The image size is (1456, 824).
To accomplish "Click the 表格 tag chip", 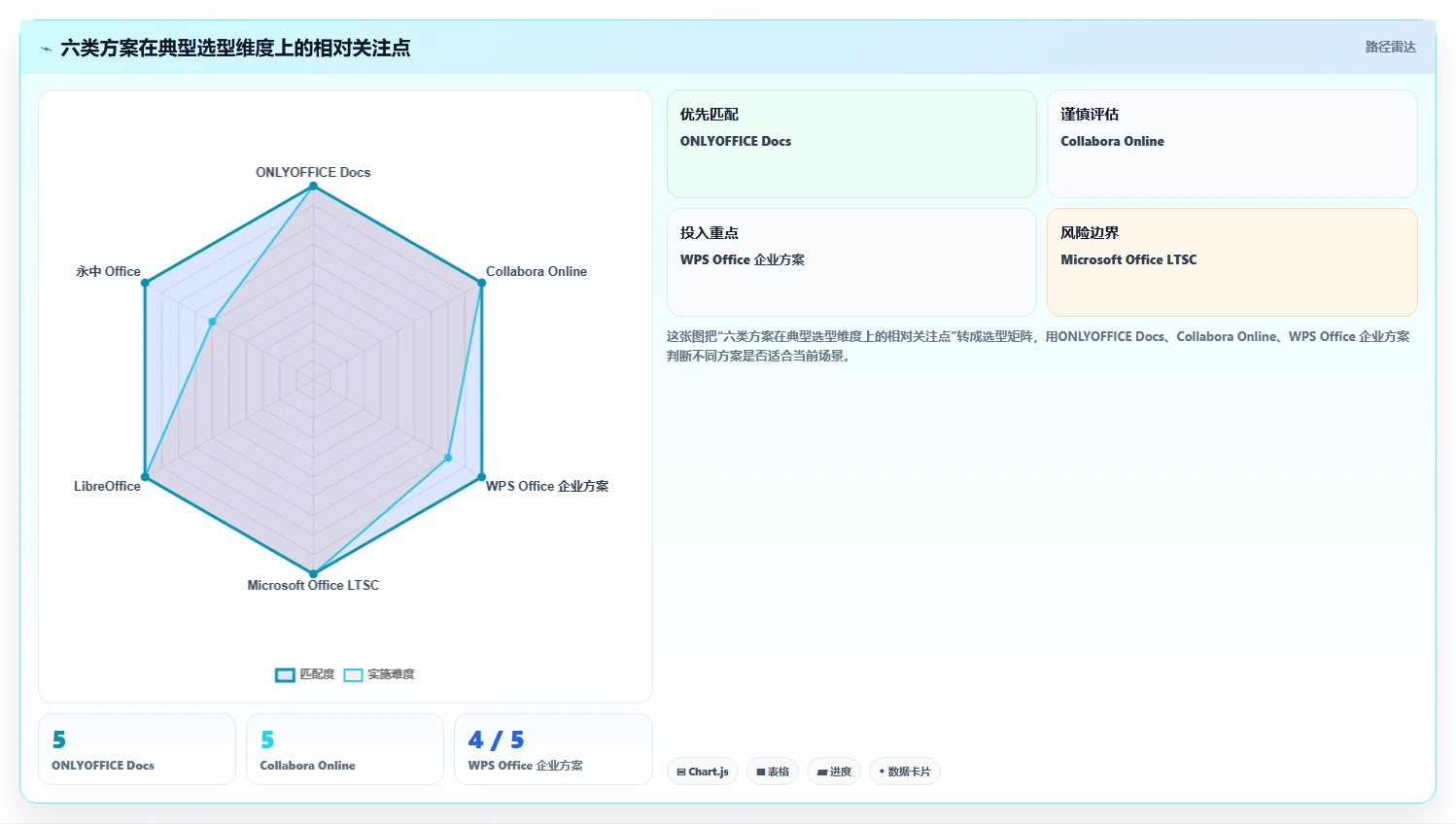I will tap(773, 772).
